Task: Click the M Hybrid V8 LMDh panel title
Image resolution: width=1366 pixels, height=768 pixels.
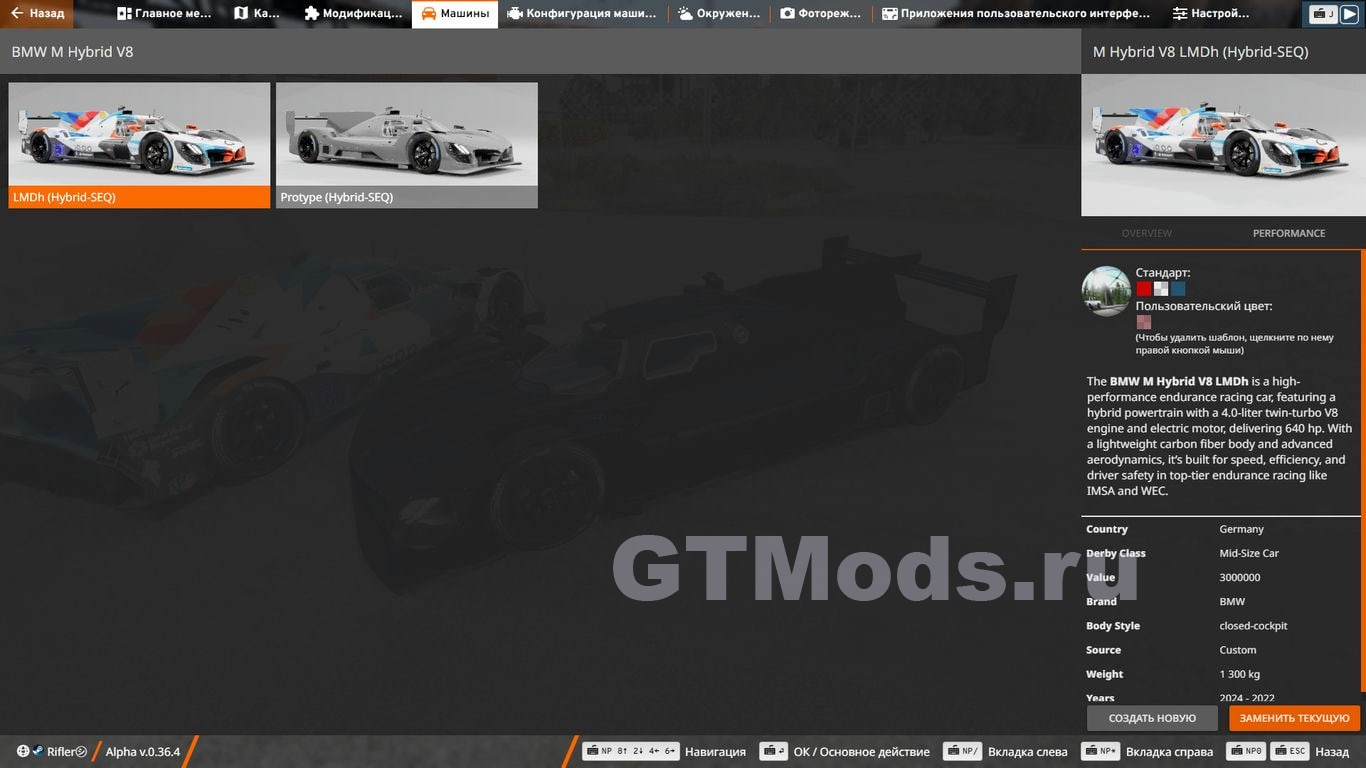Action: coord(1200,51)
